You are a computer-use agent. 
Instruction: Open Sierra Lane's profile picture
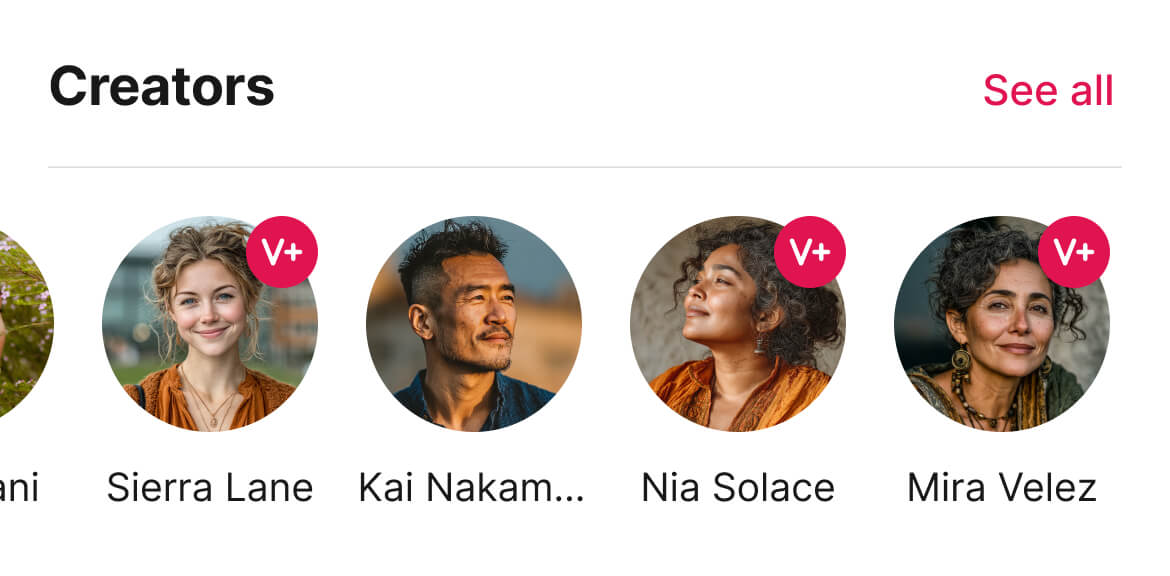210,324
